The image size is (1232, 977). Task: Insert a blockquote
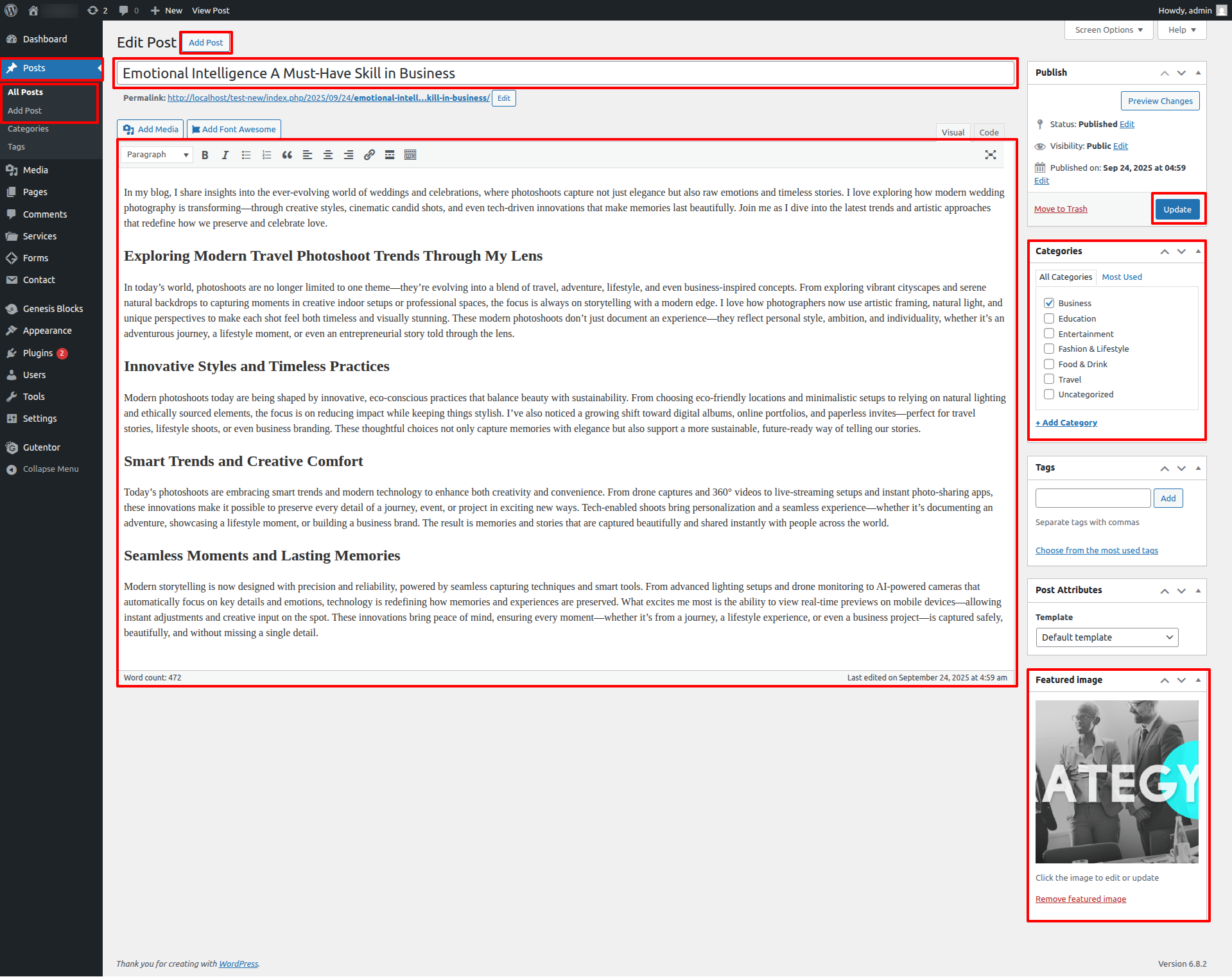click(x=287, y=155)
